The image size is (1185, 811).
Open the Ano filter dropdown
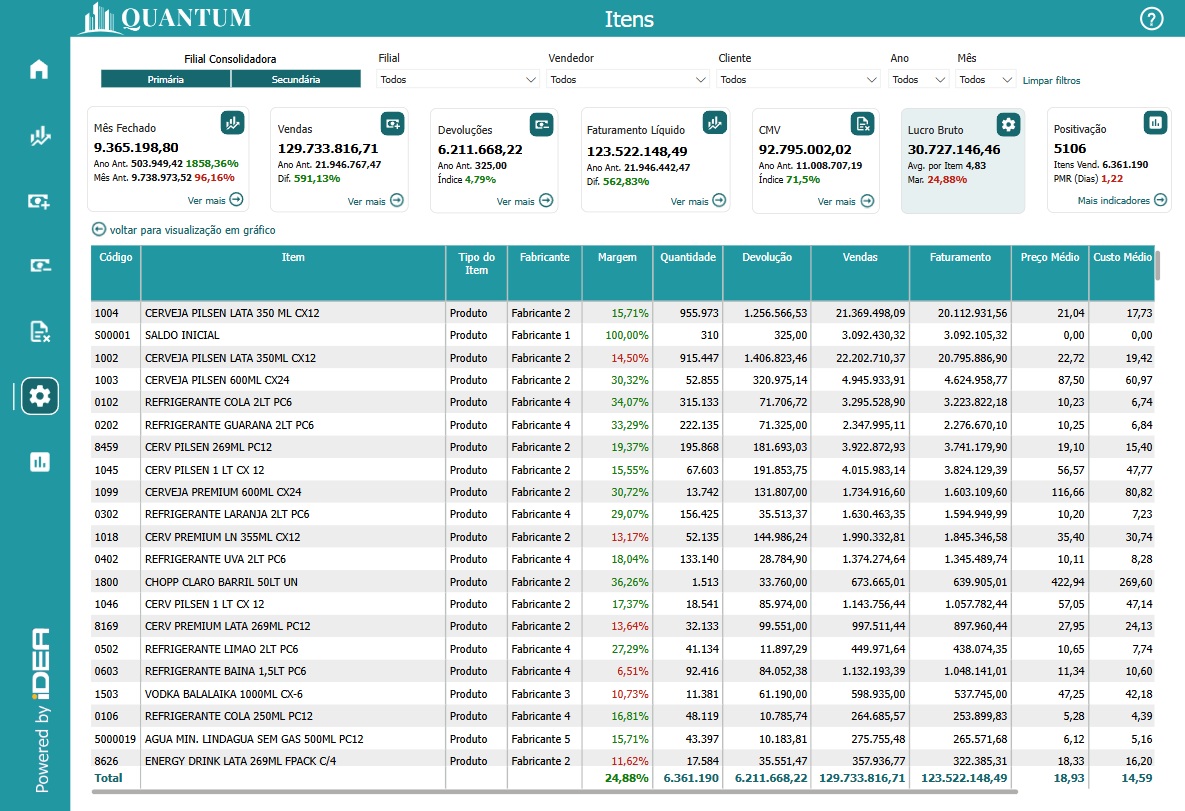[918, 80]
